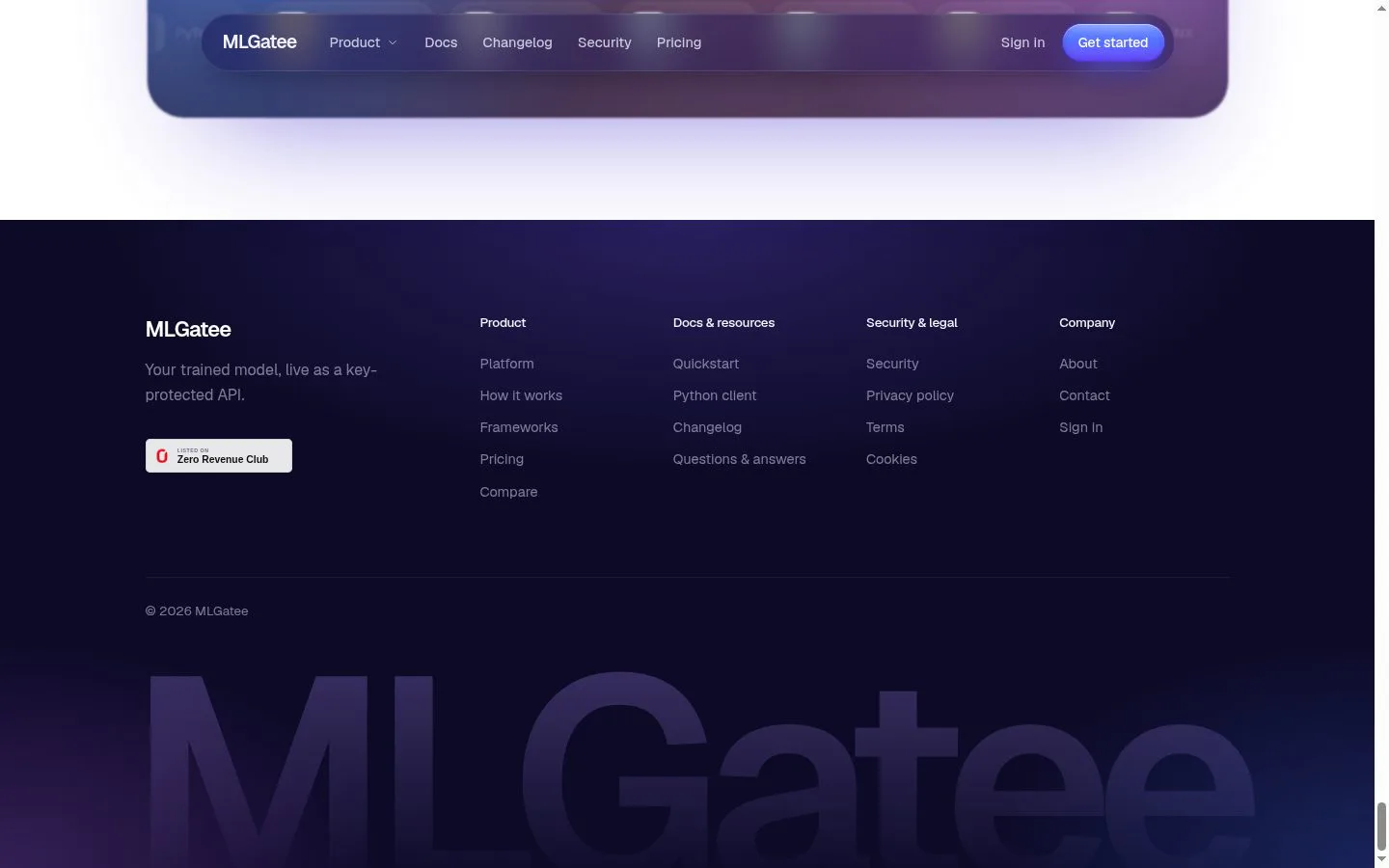Open Changelog in the footer Docs column
Screen dimensions: 1389x868
click(707, 427)
